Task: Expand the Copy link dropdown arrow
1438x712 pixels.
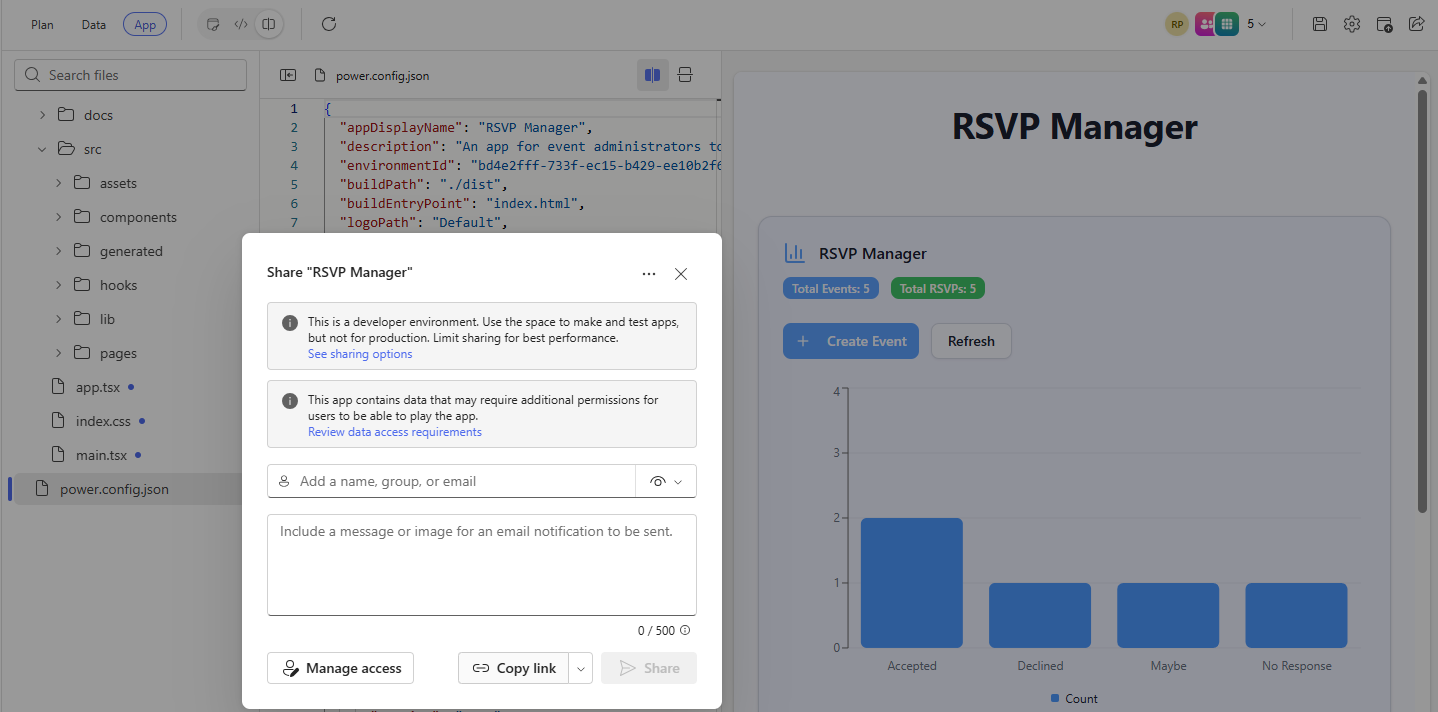Action: 581,669
